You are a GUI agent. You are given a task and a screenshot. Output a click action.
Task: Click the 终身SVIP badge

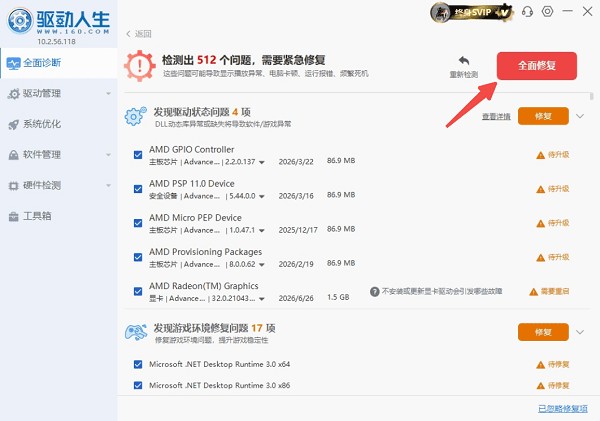pyautogui.click(x=471, y=13)
